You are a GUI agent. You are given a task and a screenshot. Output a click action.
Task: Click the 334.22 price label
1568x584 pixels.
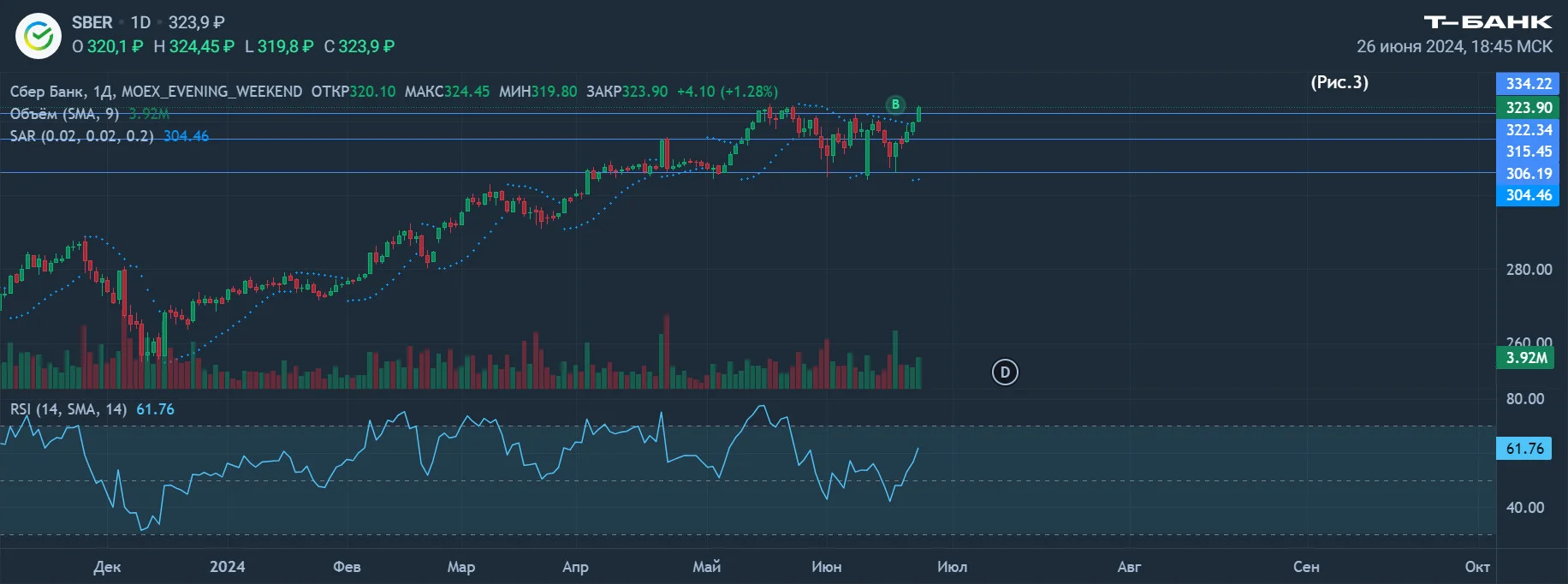coord(1529,83)
